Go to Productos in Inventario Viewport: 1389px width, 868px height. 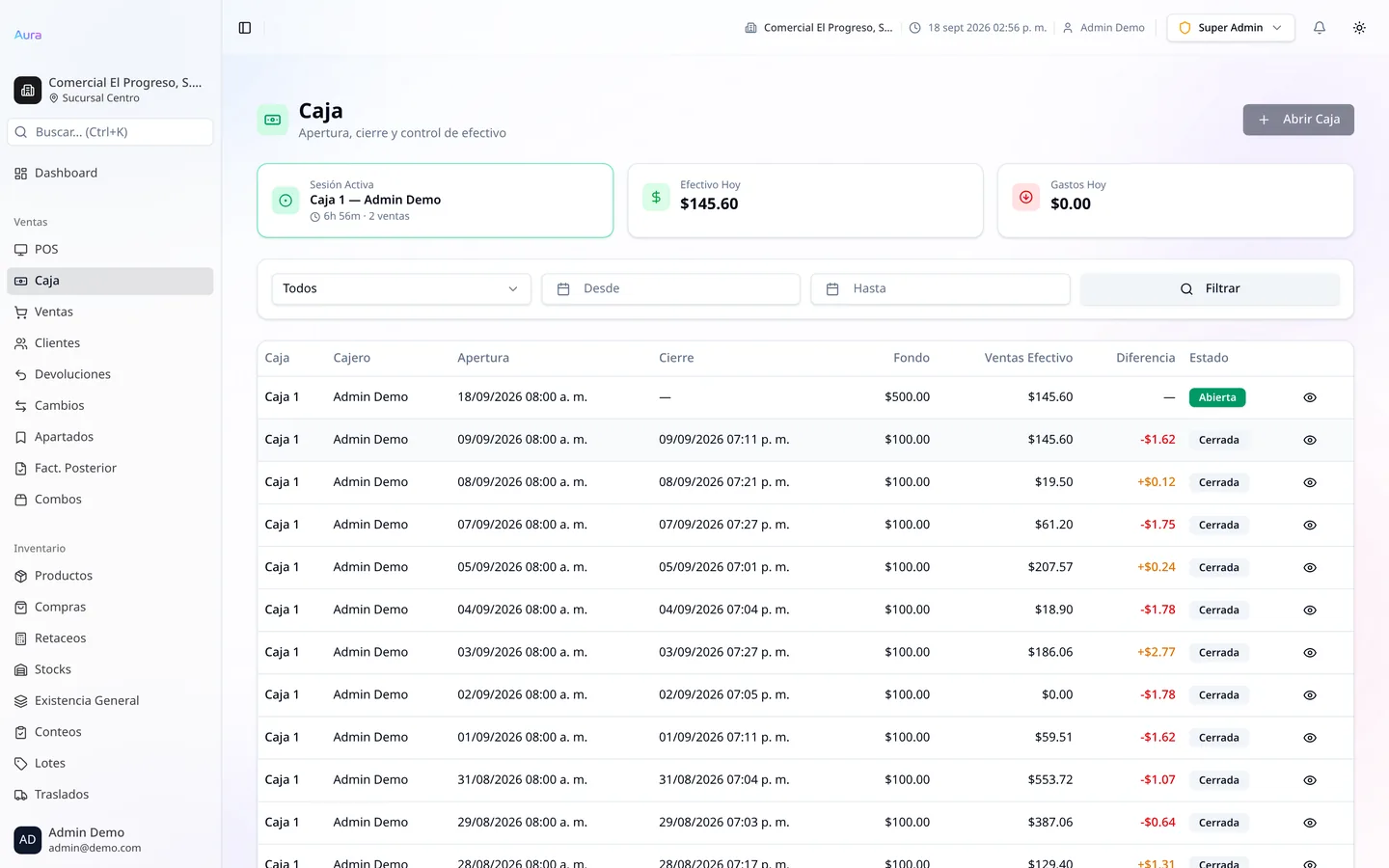[x=110, y=576]
